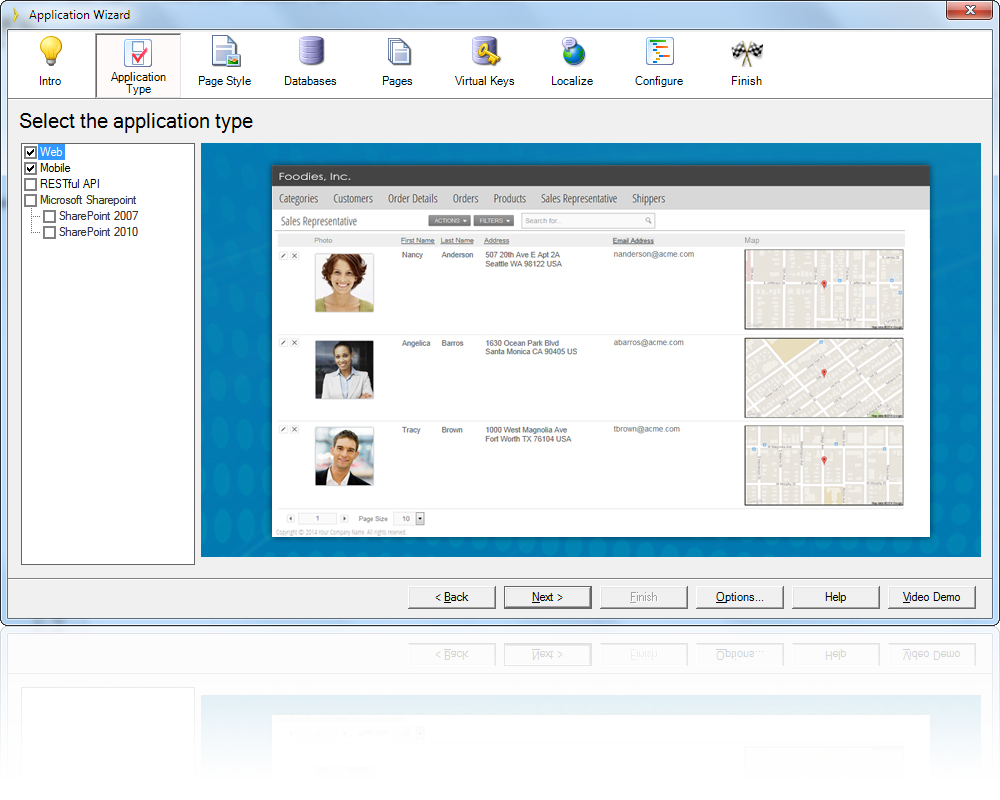Screen dimensions: 1000x800
Task: Disable the Mobile application type
Action: (31, 167)
